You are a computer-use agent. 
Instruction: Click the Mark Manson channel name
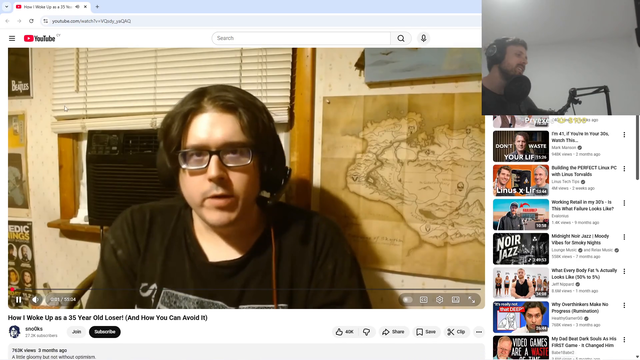(x=564, y=148)
